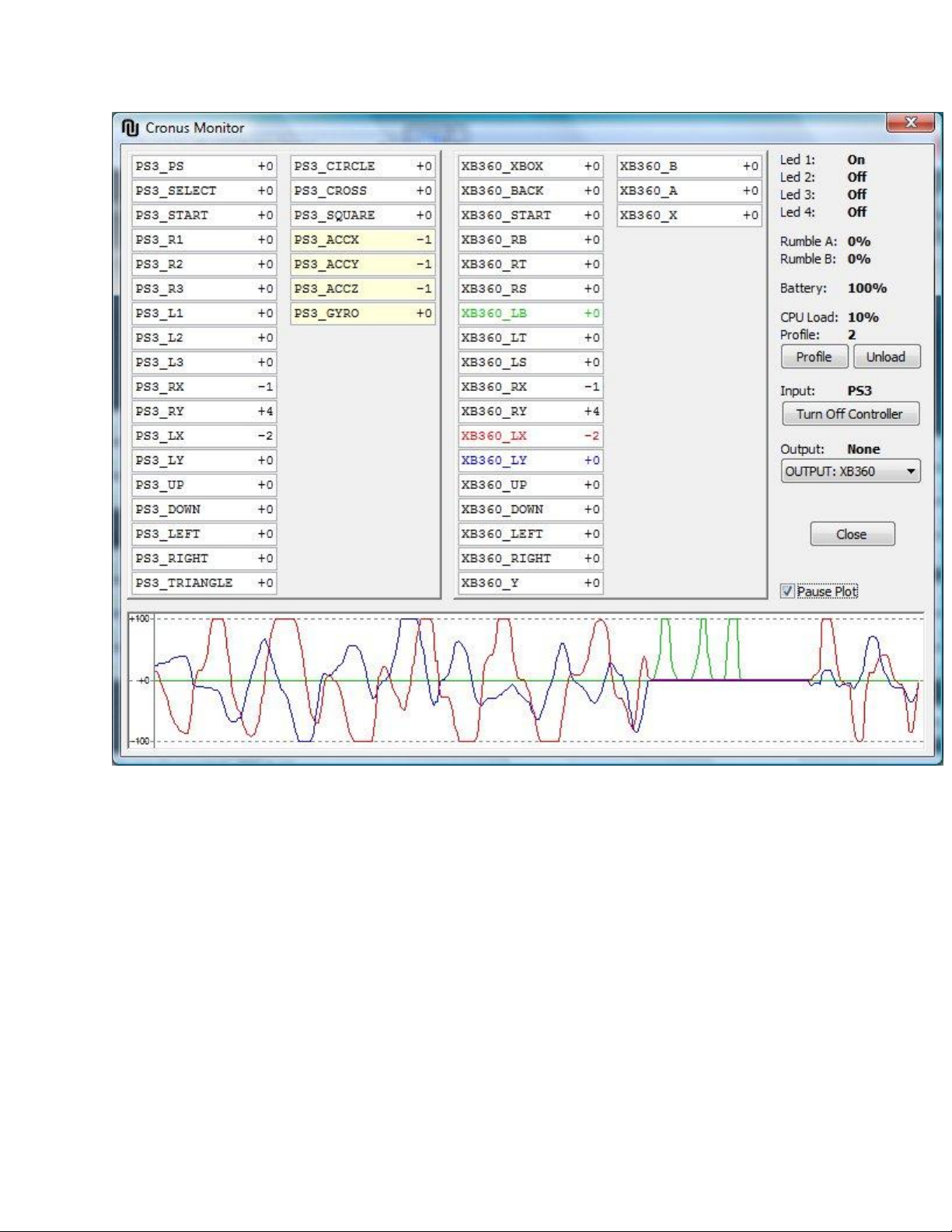
Task: Click the PS3_LY value row
Action: [x=204, y=460]
